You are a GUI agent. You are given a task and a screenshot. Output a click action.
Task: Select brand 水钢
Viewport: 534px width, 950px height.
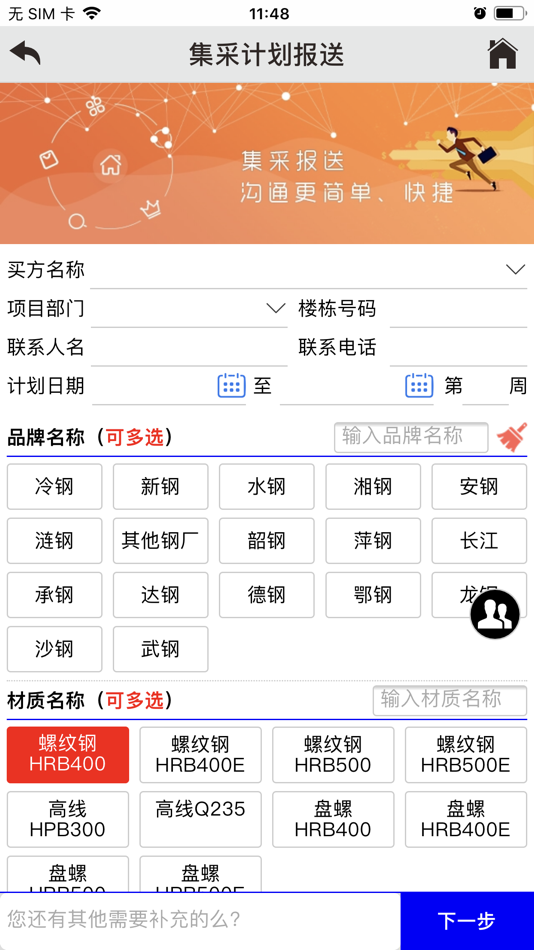(x=267, y=487)
